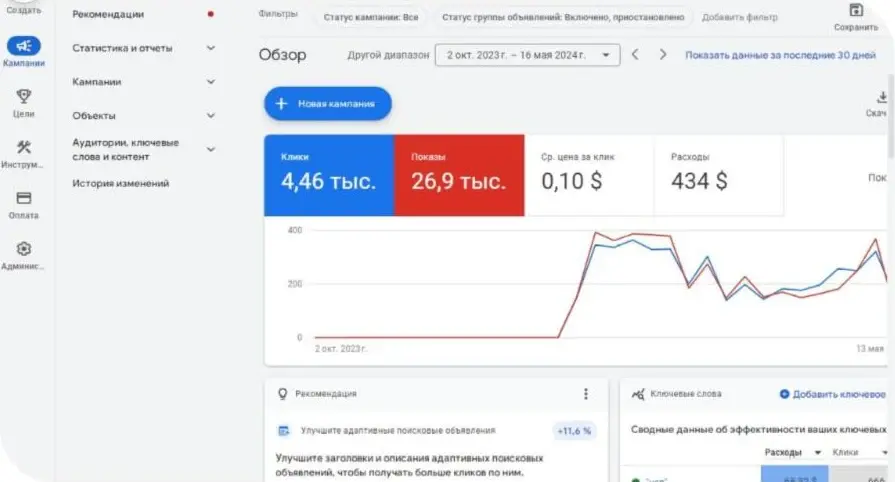Open the Инструменты wrench icon
895x482 pixels.
click(23, 147)
